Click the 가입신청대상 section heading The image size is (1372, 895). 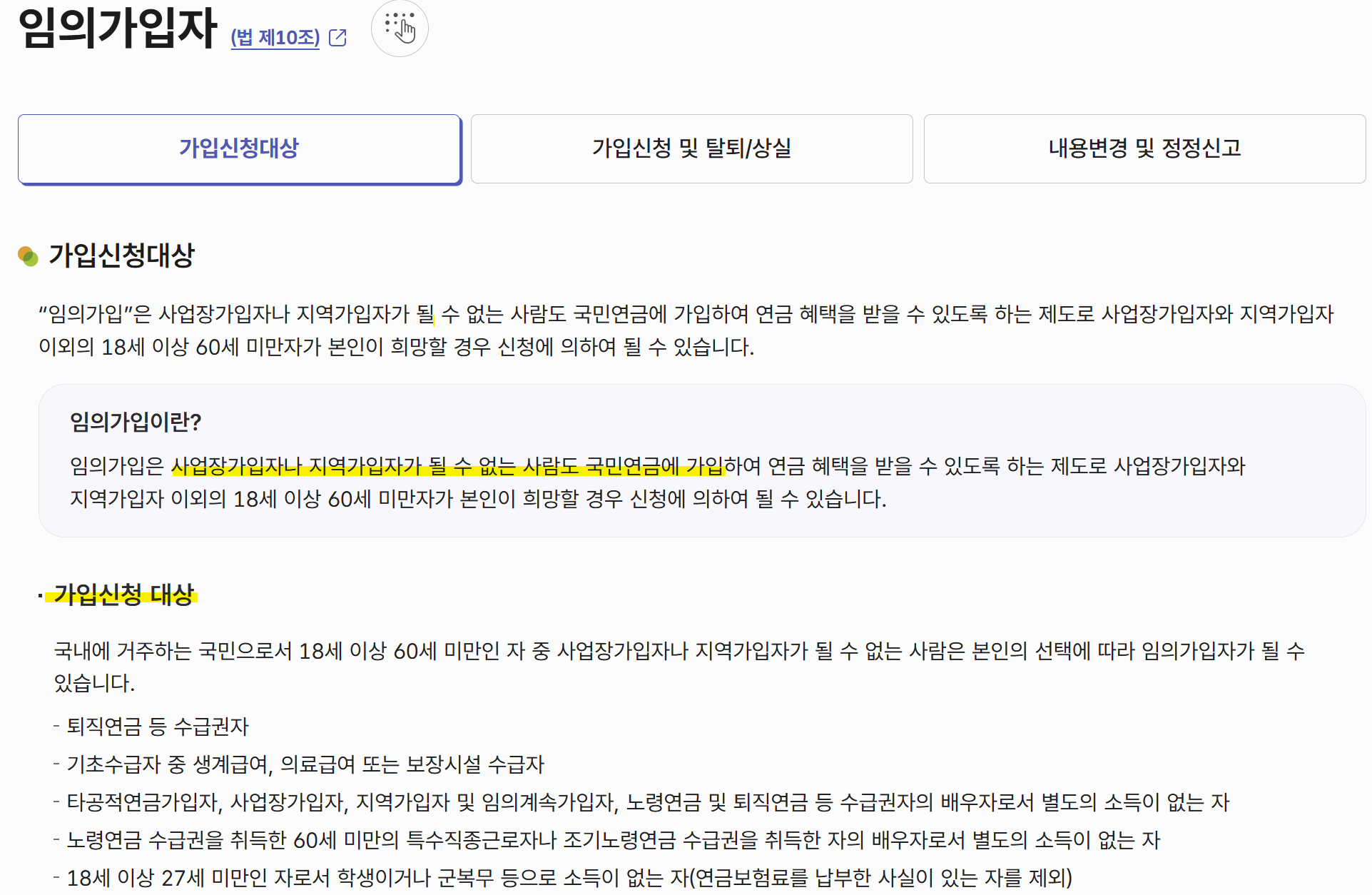pos(122,256)
